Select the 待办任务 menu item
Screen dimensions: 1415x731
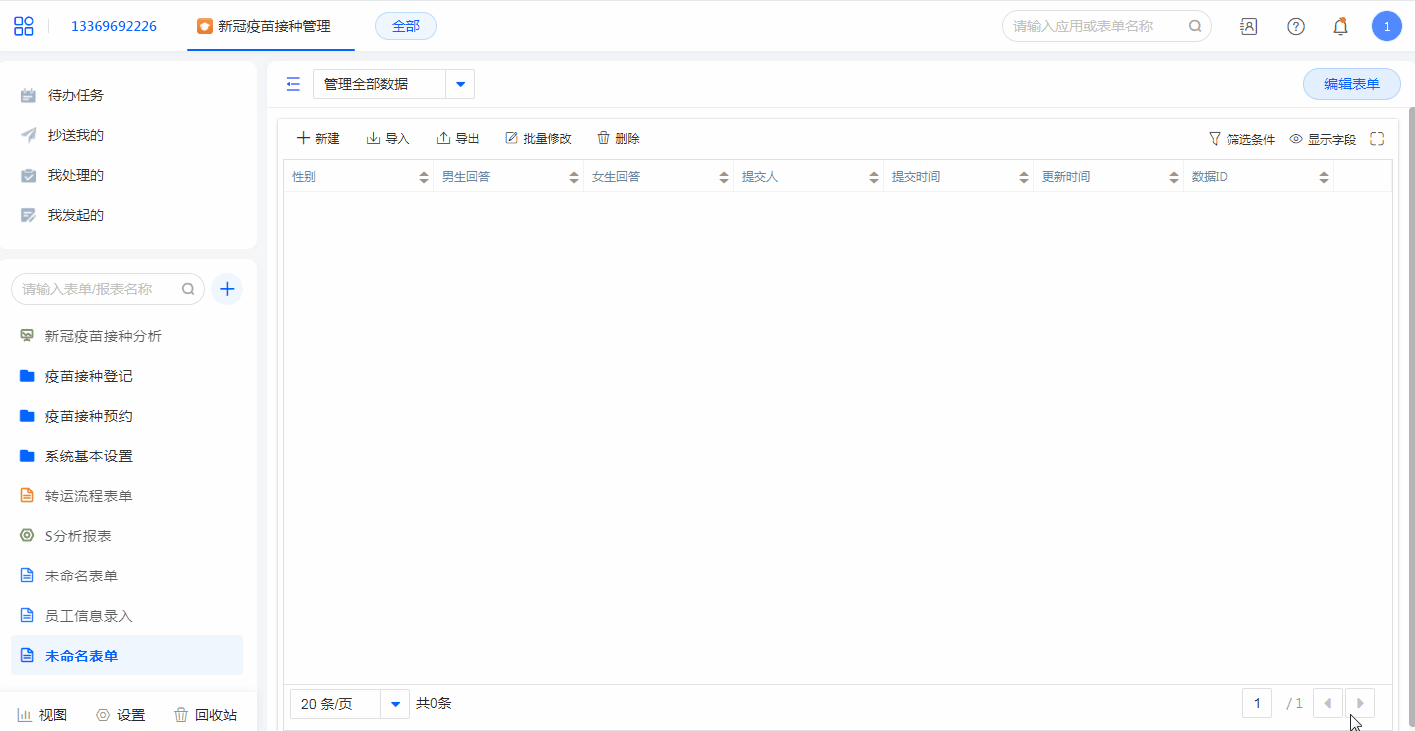75,95
